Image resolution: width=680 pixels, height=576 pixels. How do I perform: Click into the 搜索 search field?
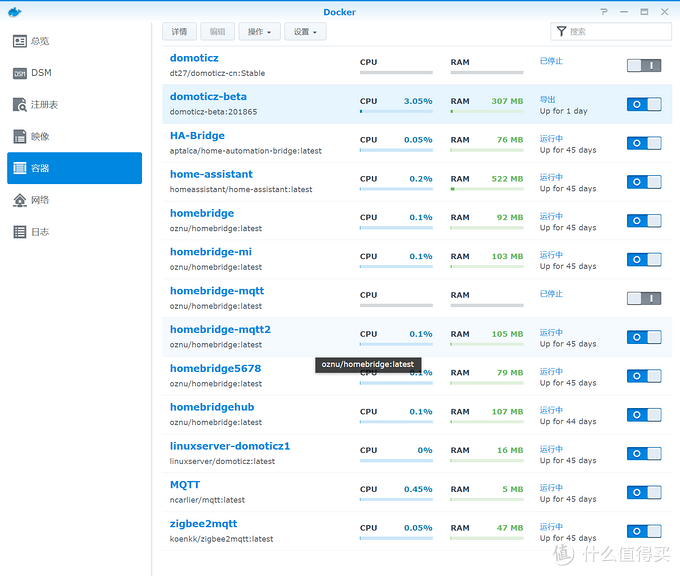[616, 32]
